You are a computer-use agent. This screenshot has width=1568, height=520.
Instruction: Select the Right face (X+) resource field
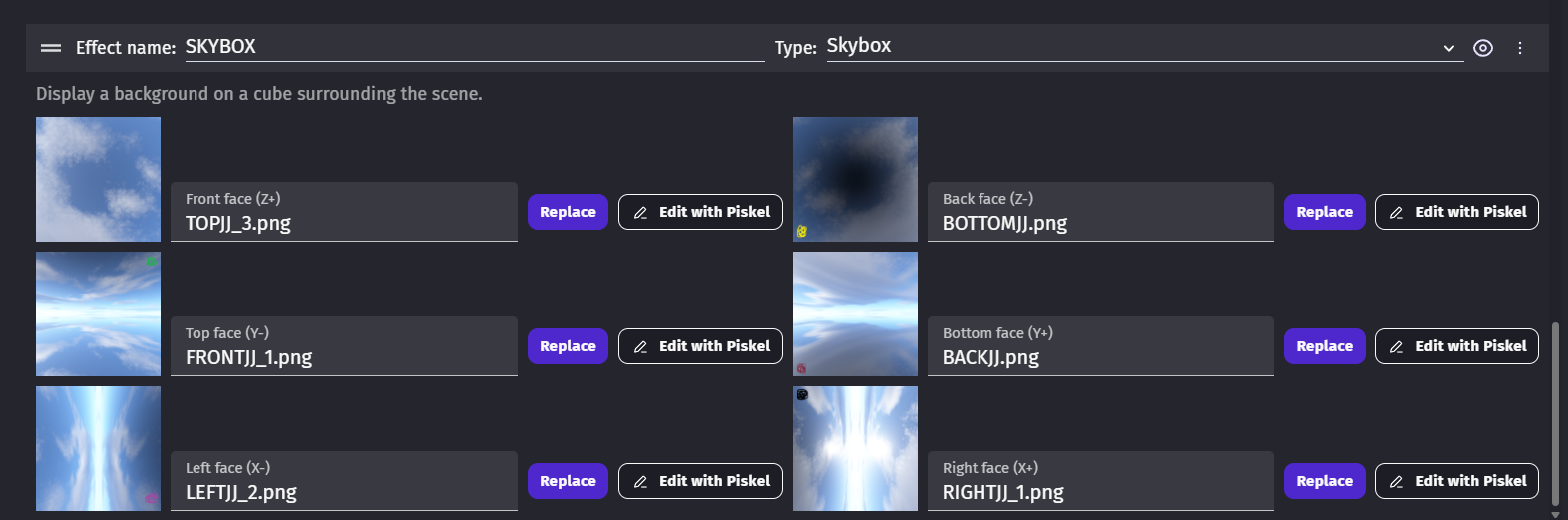pos(1100,482)
